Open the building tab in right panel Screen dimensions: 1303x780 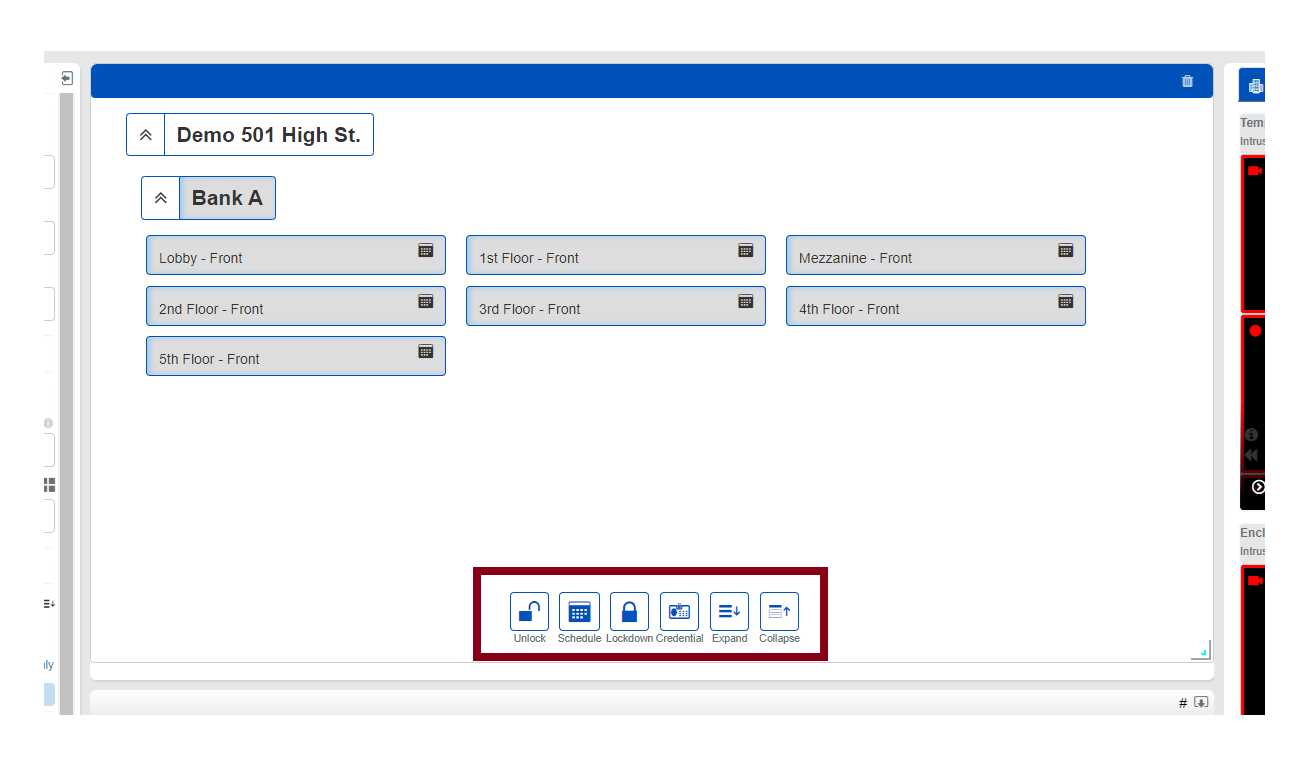click(x=1254, y=85)
